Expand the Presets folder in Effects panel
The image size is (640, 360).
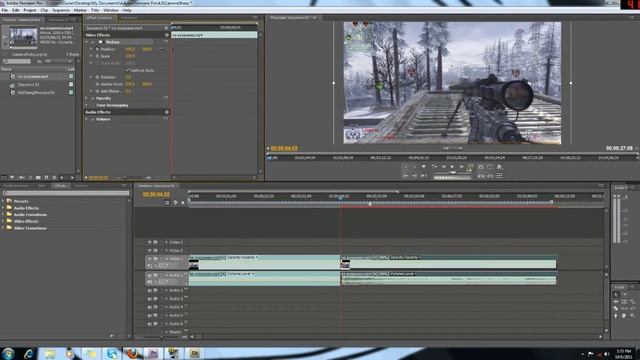(3, 201)
